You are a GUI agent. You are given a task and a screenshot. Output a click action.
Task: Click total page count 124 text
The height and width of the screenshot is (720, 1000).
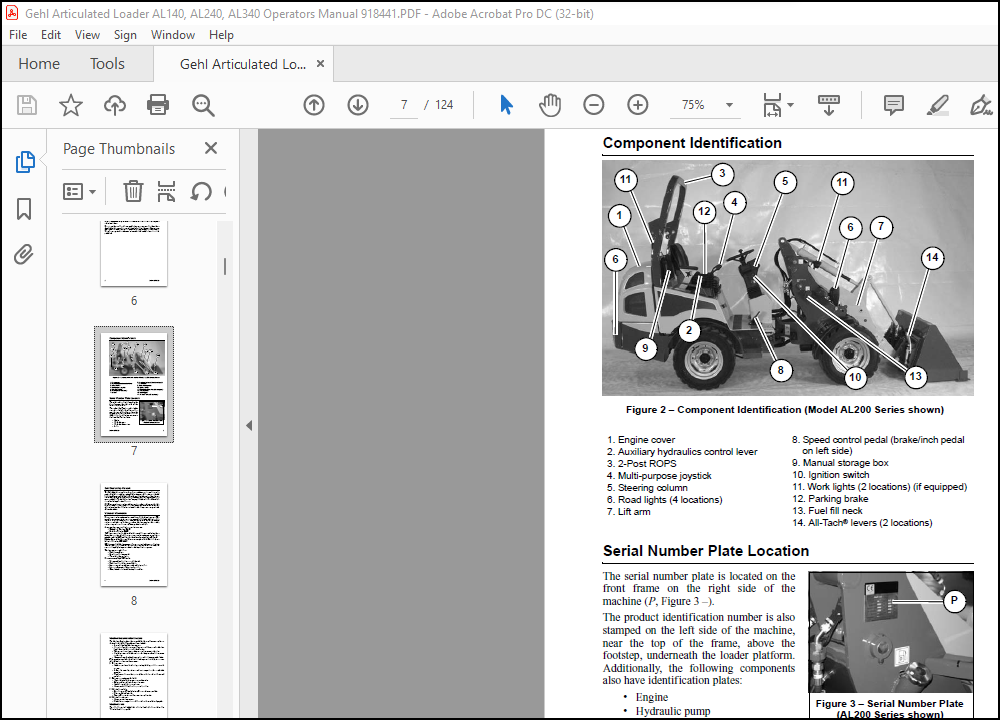(444, 105)
